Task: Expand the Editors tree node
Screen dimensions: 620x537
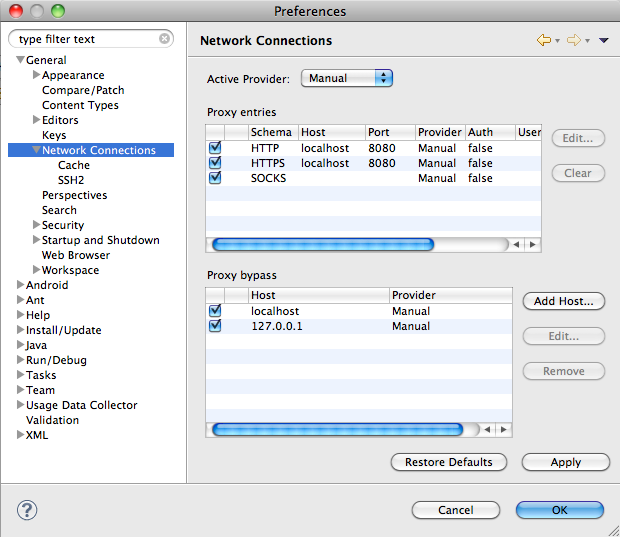Action: (36, 119)
